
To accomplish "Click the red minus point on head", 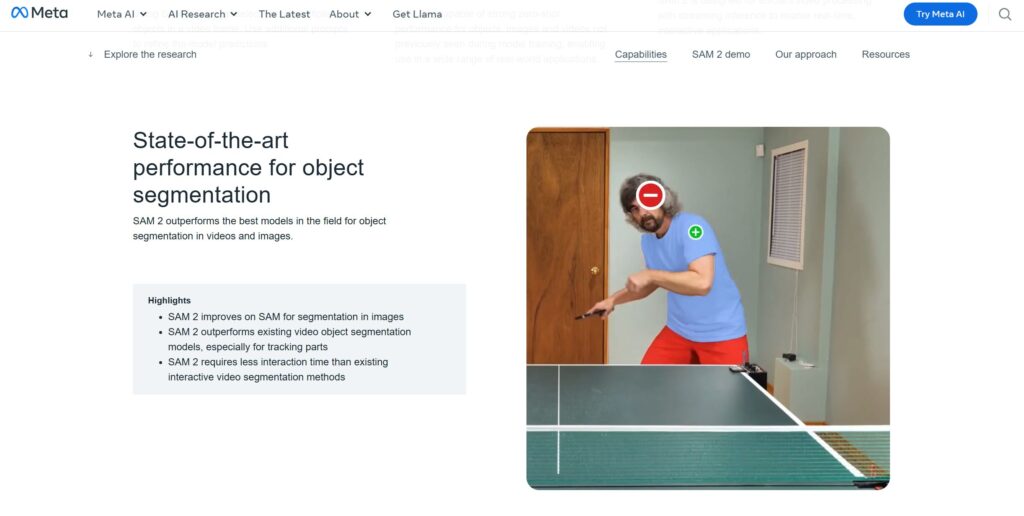I will pyautogui.click(x=650, y=195).
